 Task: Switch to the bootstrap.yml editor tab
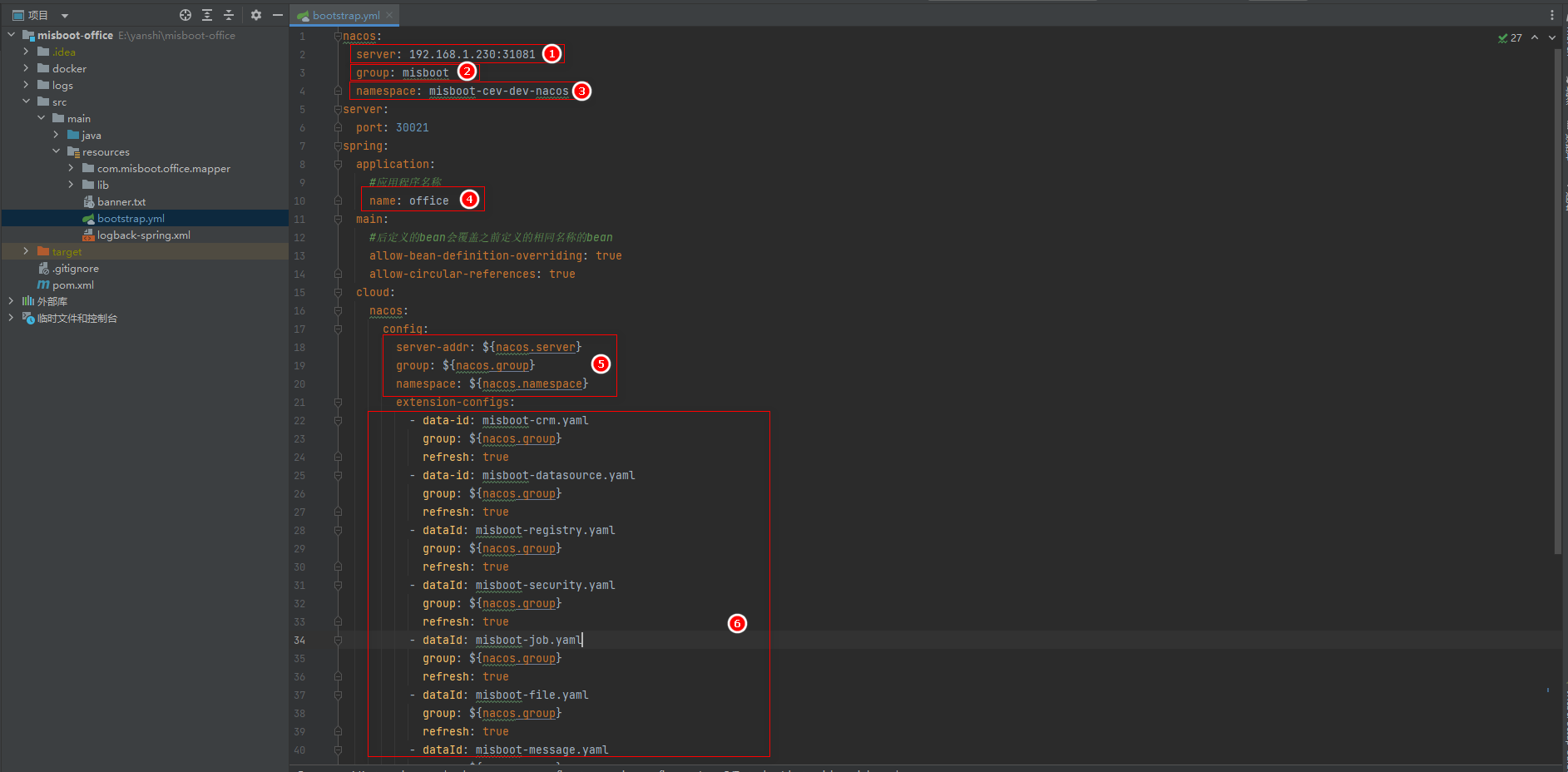[x=346, y=15]
